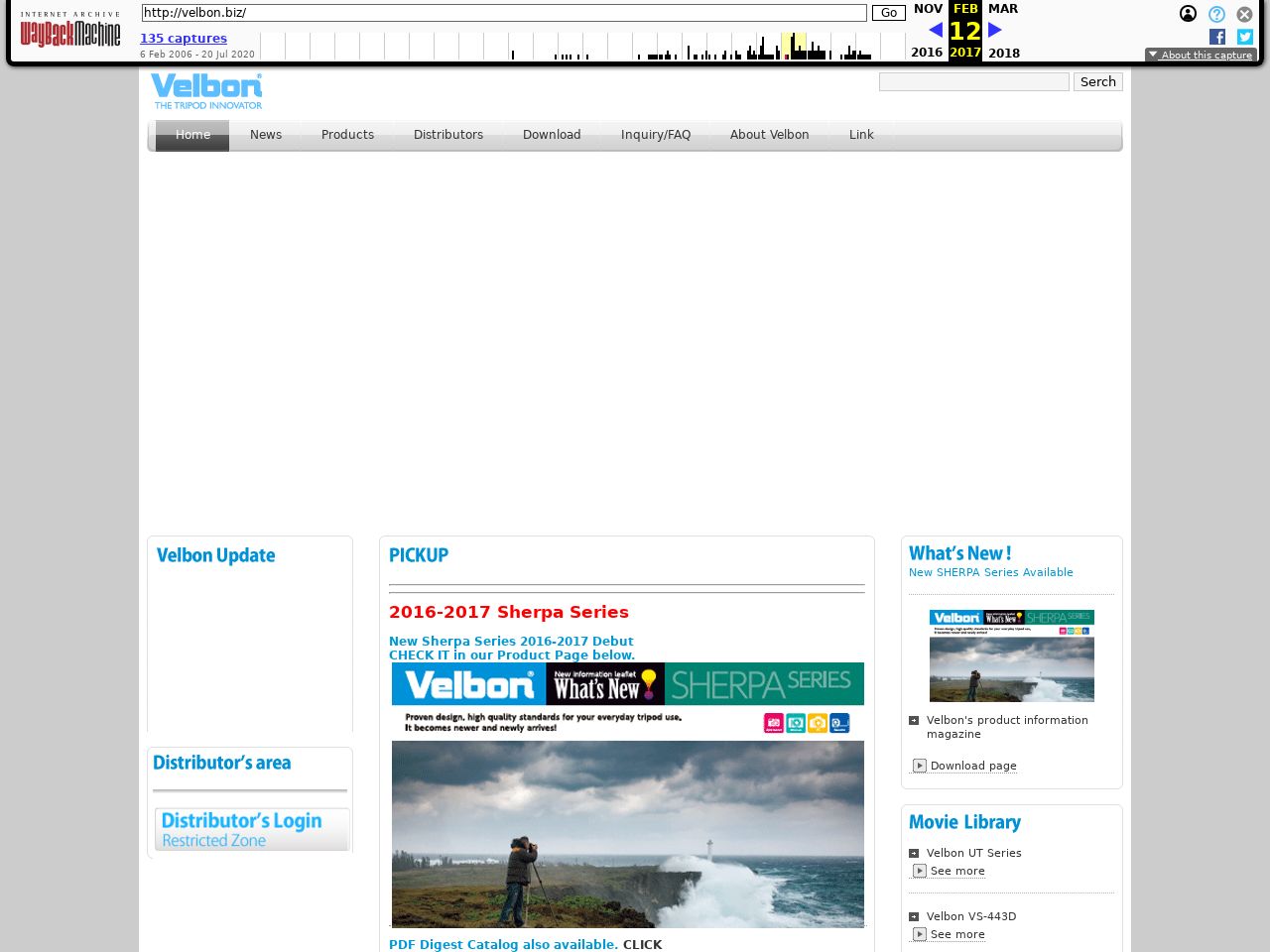Click the Velbon logo

207,91
